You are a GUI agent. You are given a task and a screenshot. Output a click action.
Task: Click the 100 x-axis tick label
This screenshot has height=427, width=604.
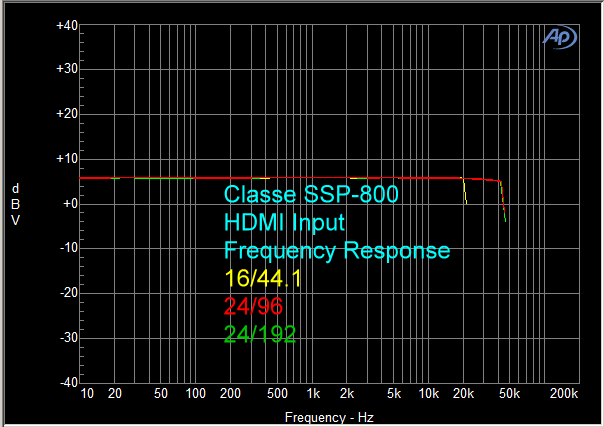click(x=196, y=396)
